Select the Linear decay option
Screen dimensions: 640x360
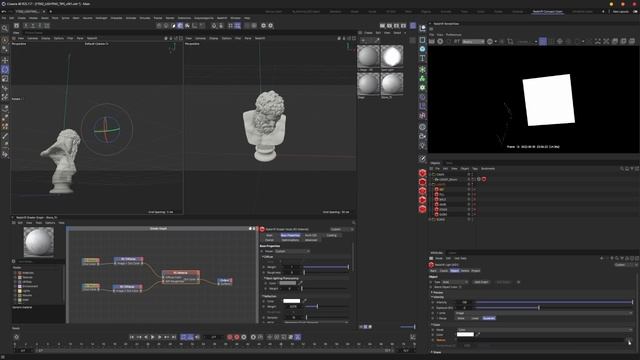point(475,318)
